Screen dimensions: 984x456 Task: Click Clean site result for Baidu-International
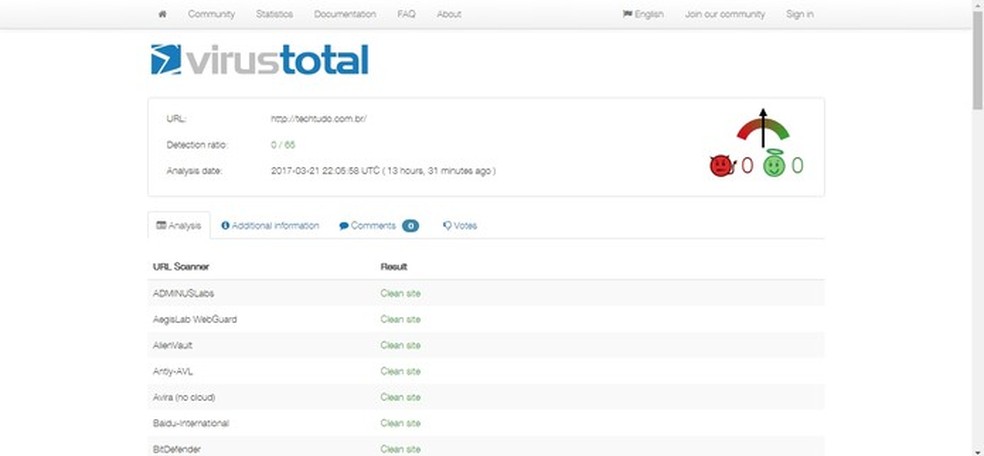point(400,423)
